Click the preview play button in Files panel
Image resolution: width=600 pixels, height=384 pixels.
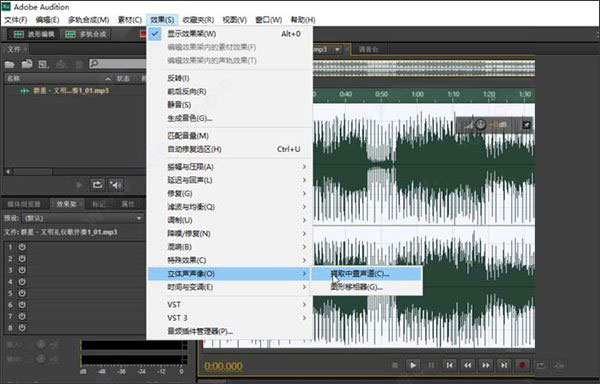[x=79, y=185]
